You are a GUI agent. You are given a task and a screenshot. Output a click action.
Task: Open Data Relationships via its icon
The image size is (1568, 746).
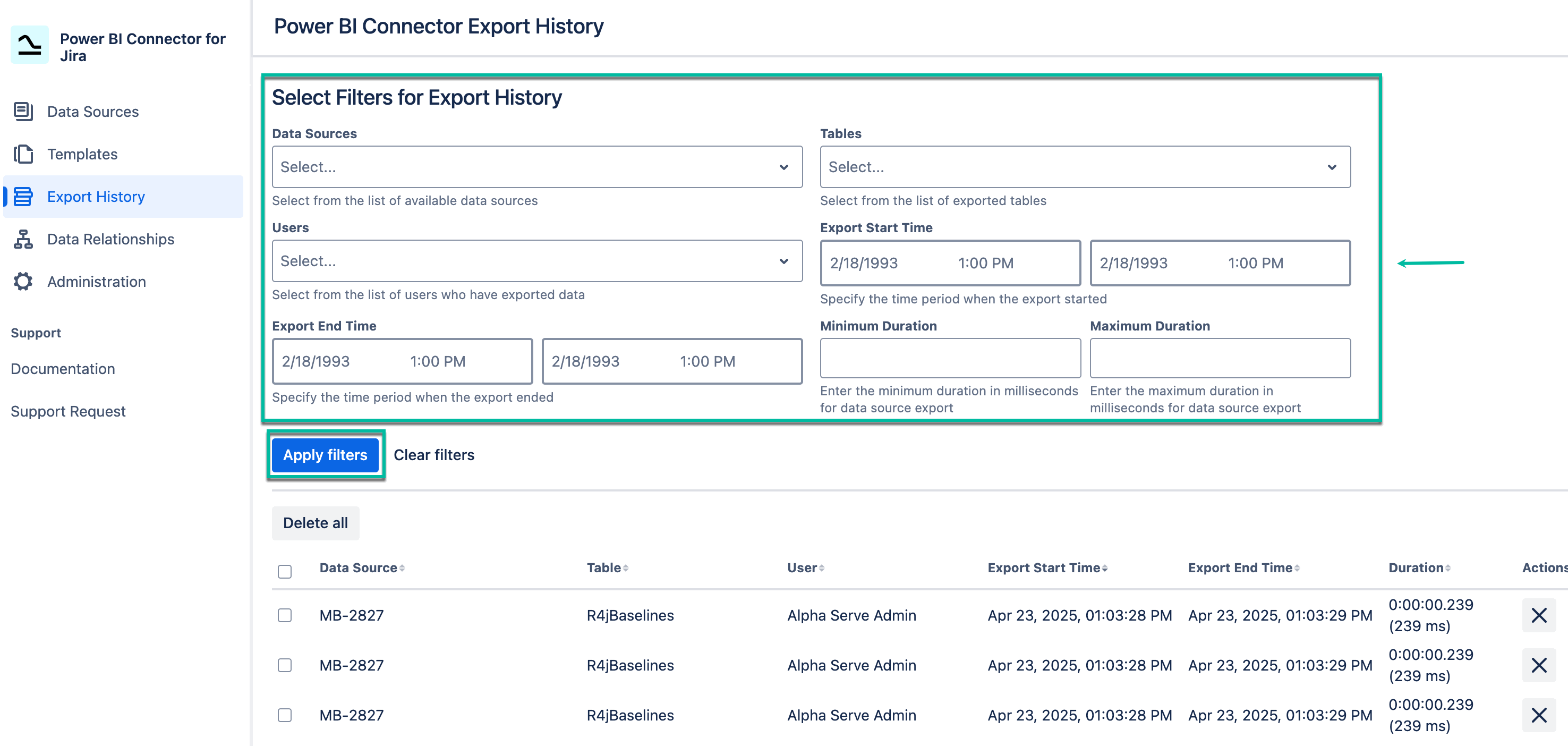coord(22,239)
